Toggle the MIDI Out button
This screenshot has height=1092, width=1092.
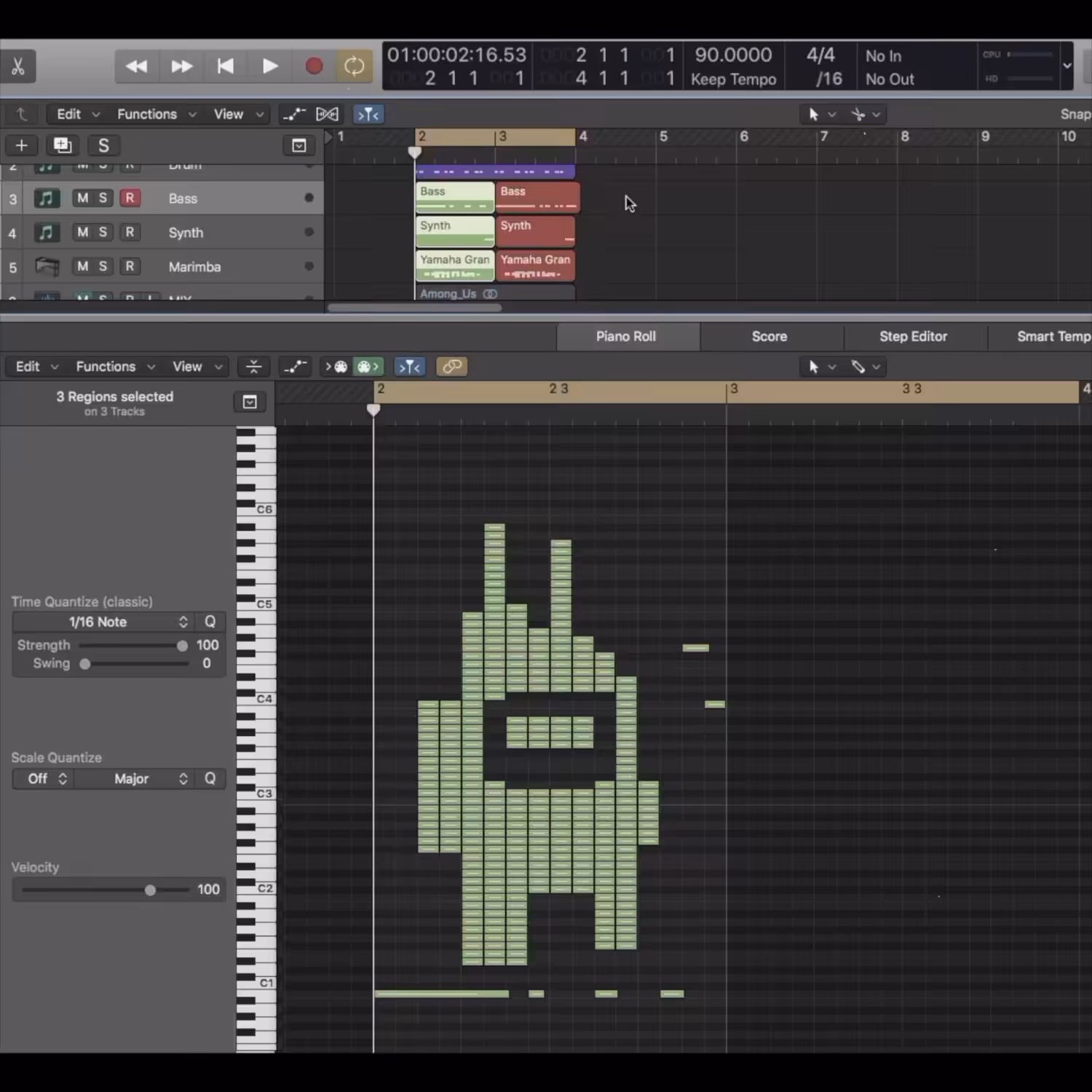pos(368,367)
